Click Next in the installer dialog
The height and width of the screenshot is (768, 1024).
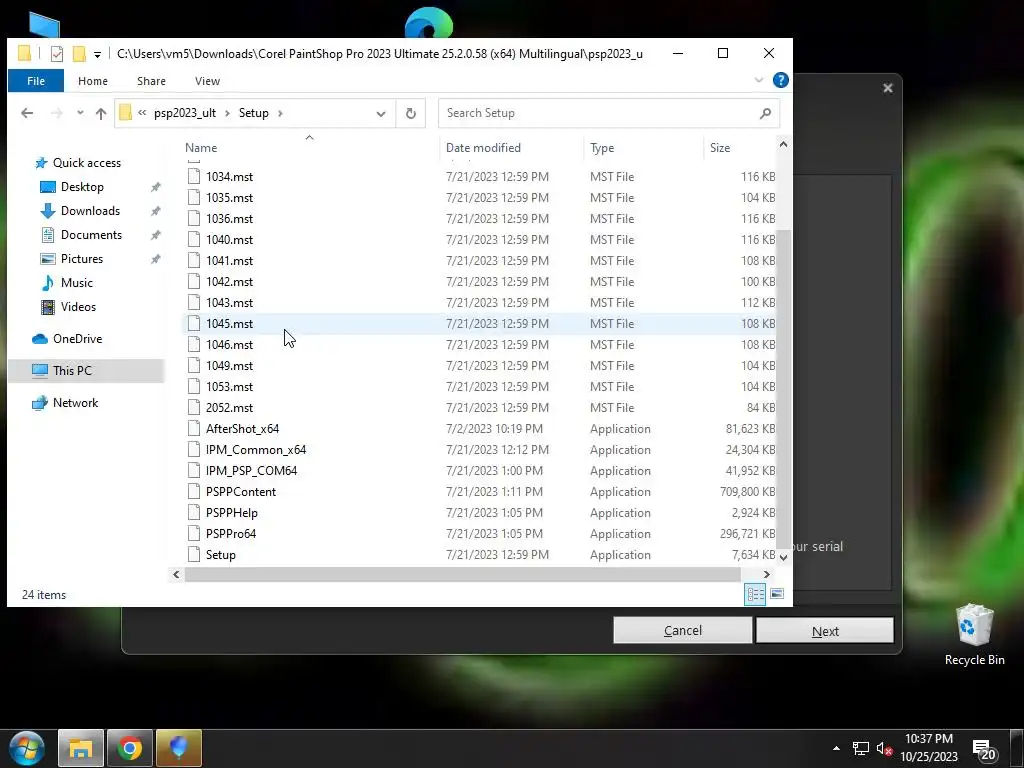825,631
